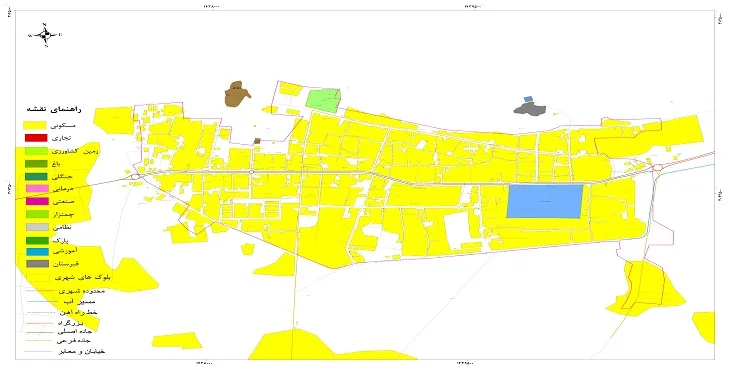This screenshot has width=730, height=370.
Task: Click the legend label جاده فرعی
Action: click(x=74, y=341)
